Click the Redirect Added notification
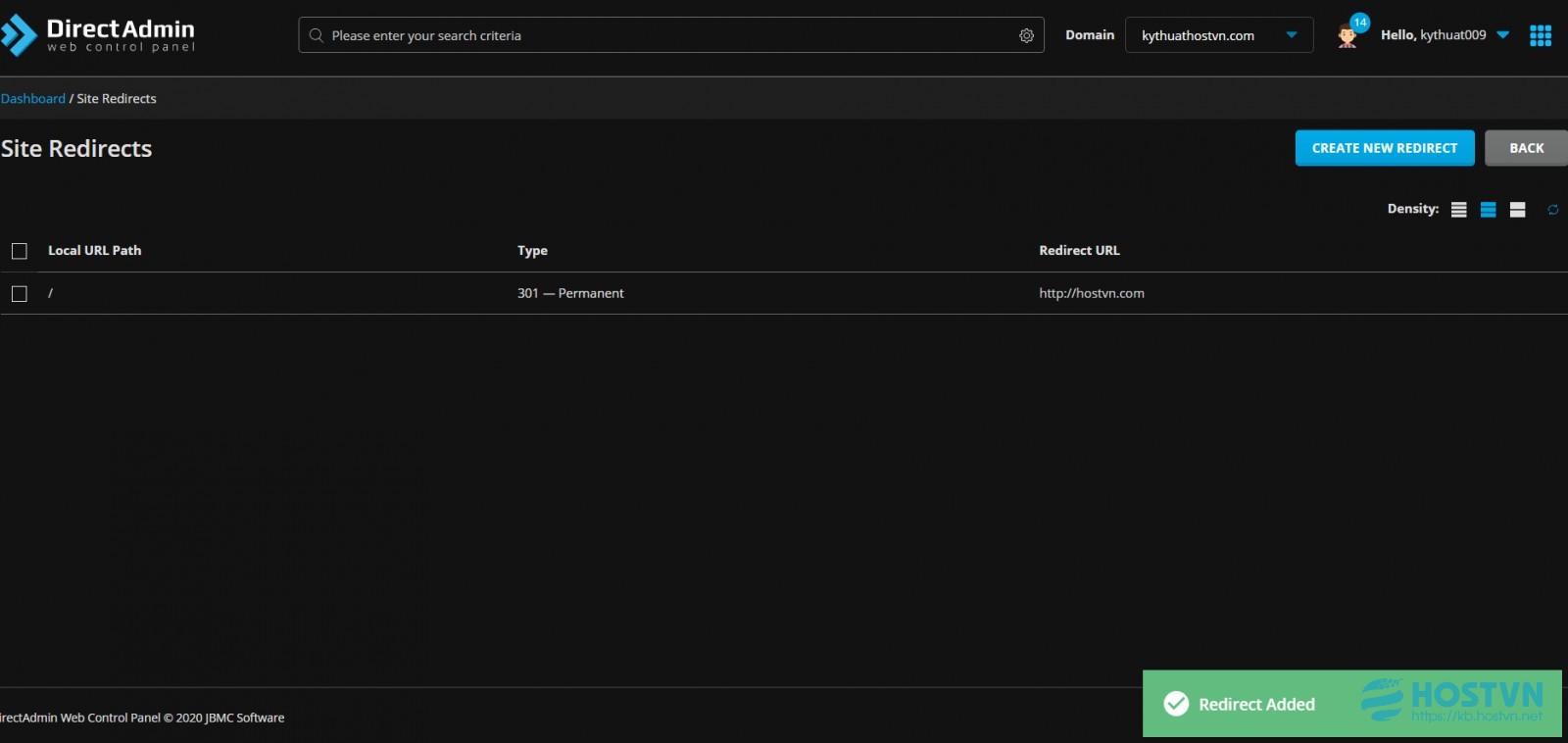 tap(1352, 704)
